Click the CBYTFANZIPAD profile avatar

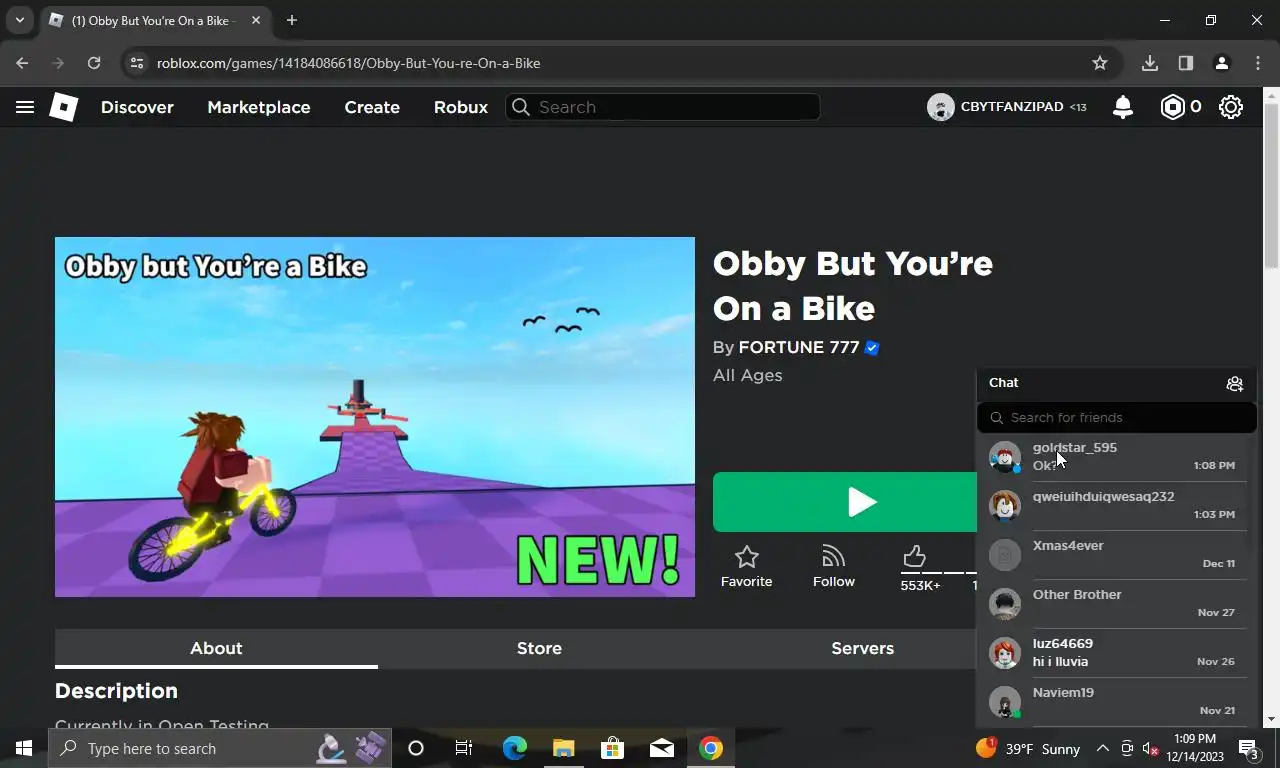pos(941,107)
